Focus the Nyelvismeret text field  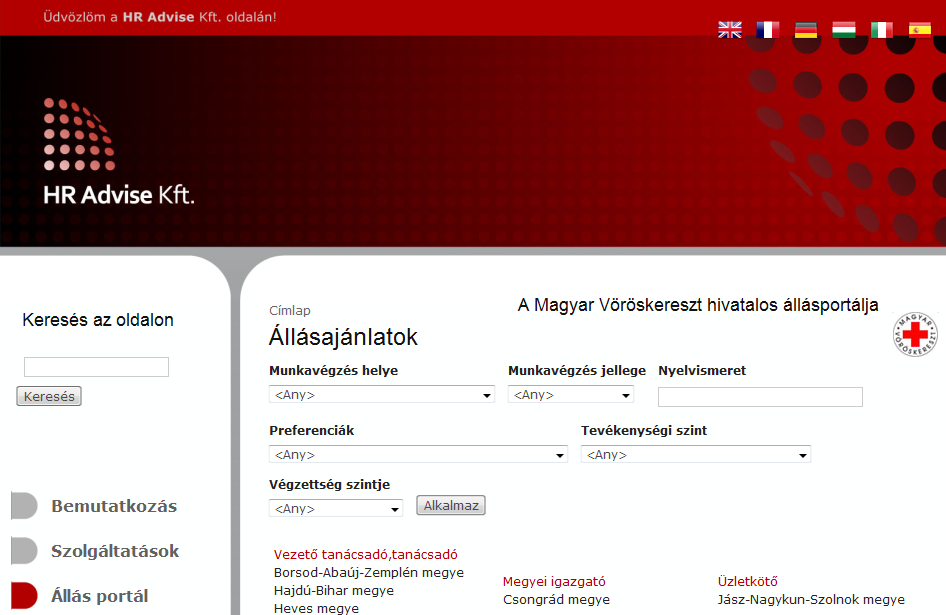pyautogui.click(x=760, y=397)
